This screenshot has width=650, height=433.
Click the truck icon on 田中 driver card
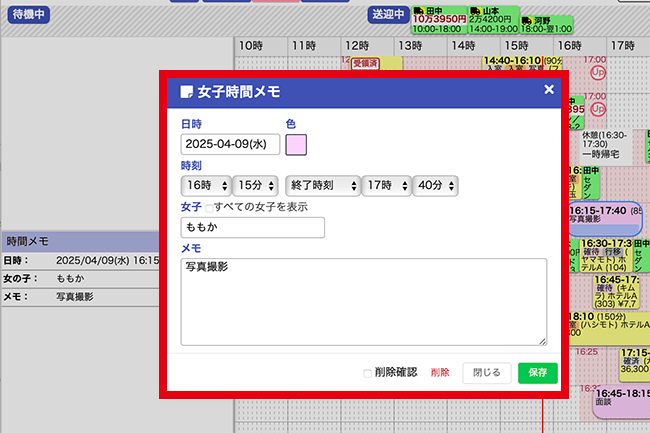tap(418, 9)
